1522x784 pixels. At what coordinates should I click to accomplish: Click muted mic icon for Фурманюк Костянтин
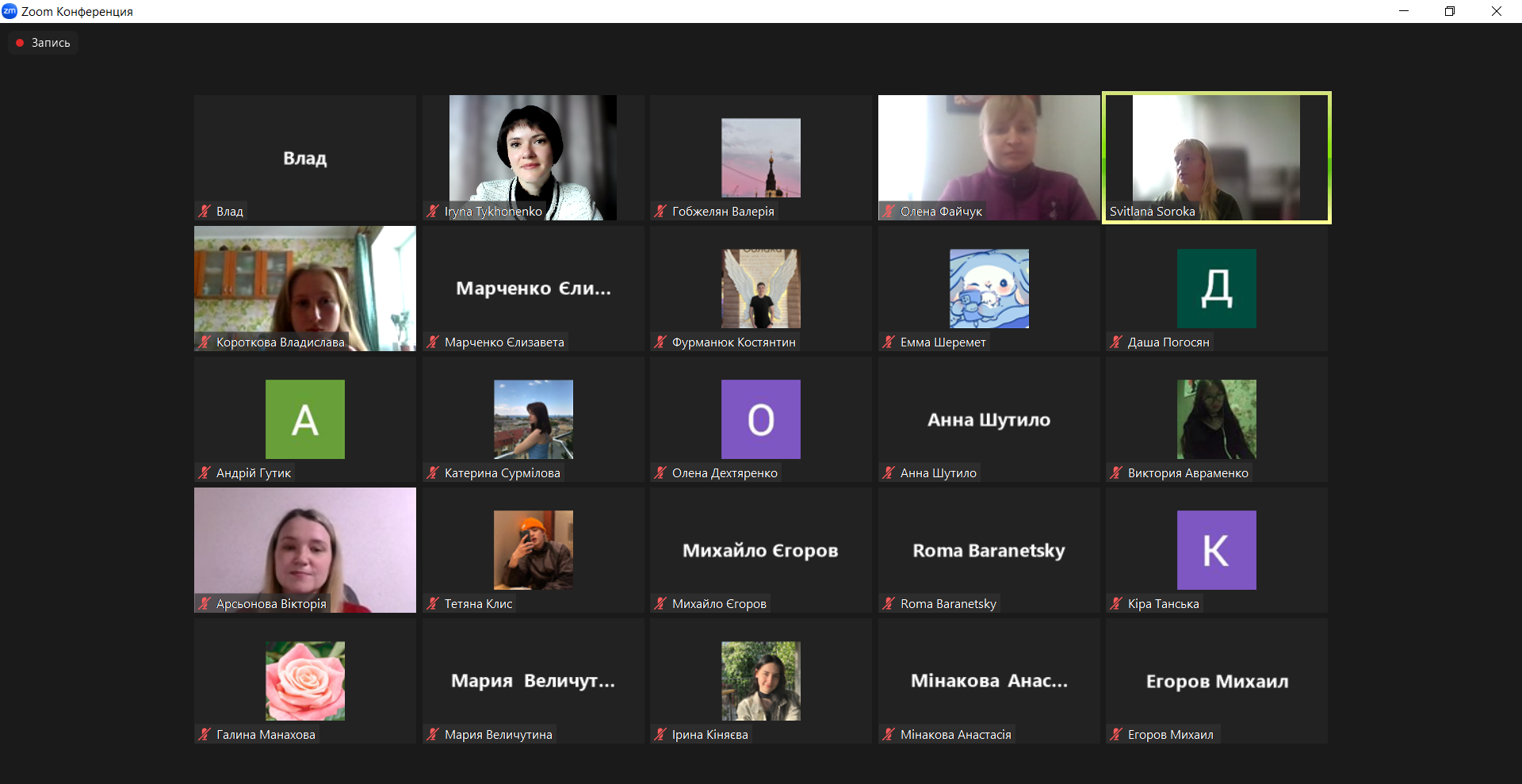click(660, 342)
